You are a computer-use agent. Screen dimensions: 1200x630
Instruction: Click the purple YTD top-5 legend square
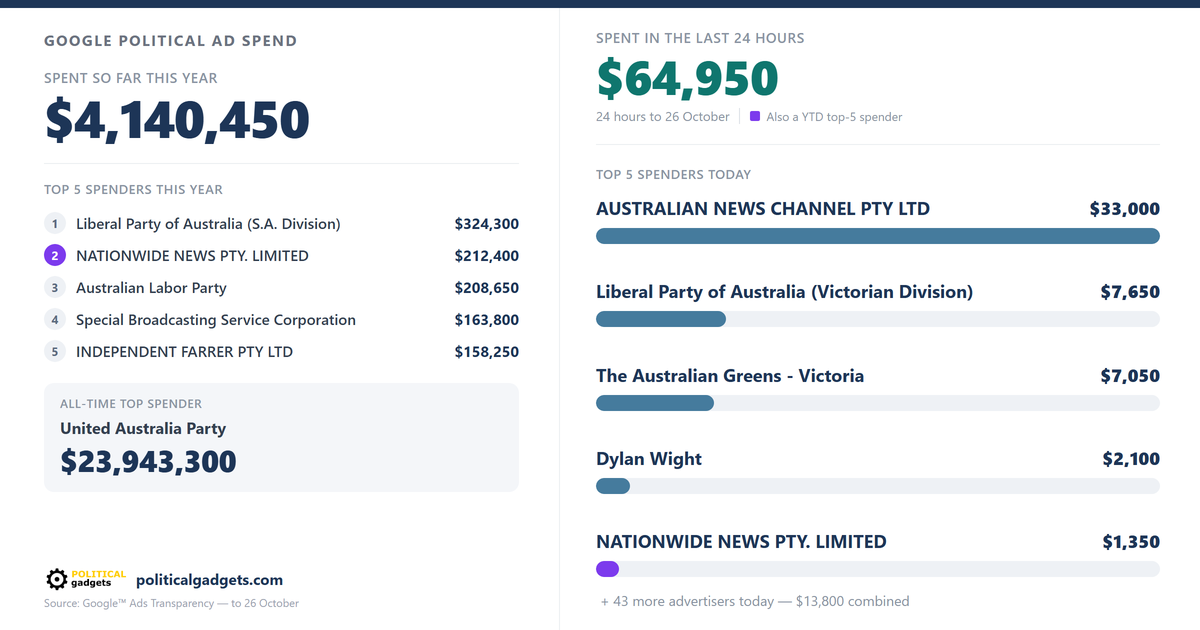(x=755, y=116)
